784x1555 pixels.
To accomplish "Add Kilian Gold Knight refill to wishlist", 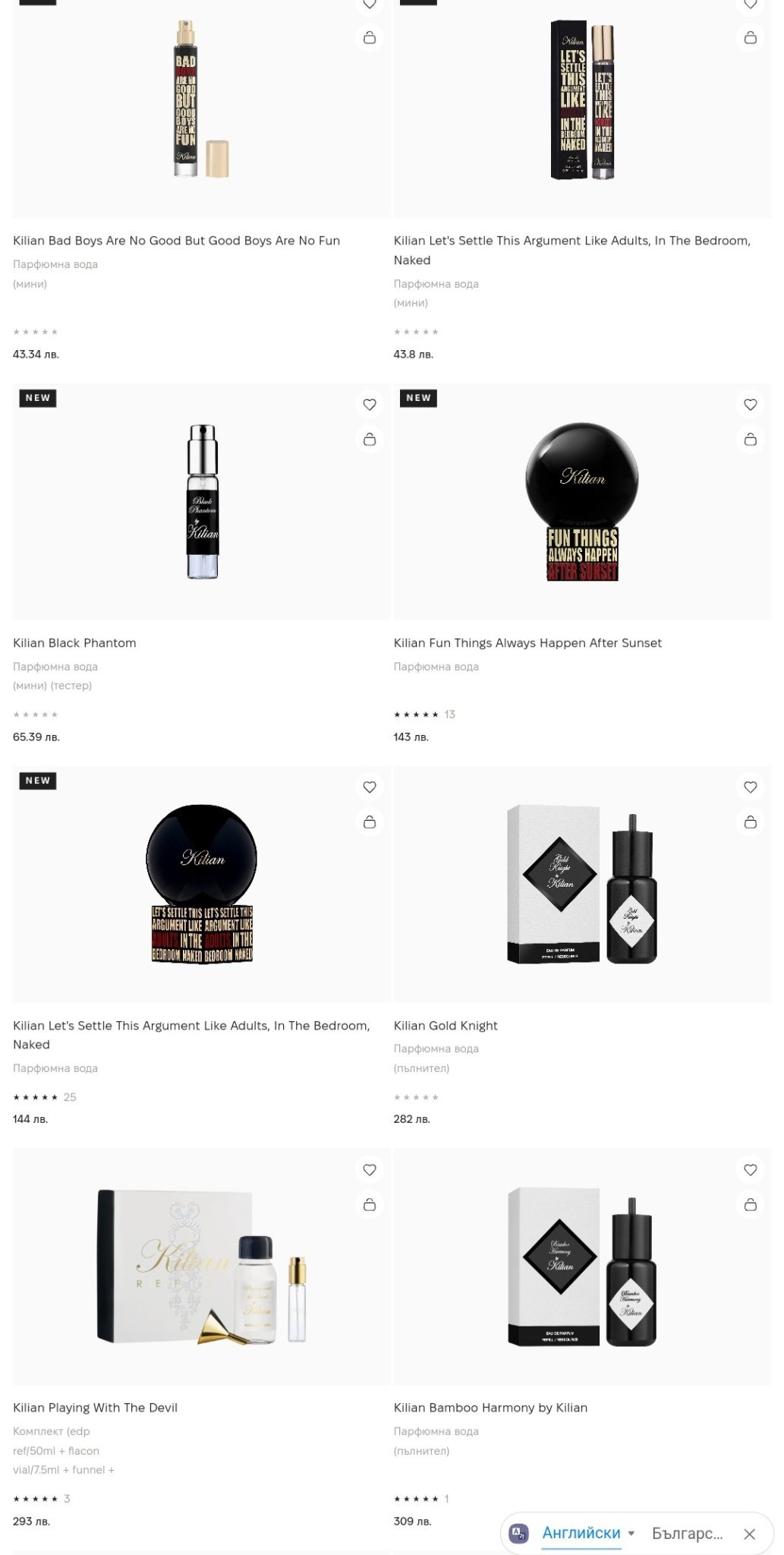I will [x=751, y=787].
